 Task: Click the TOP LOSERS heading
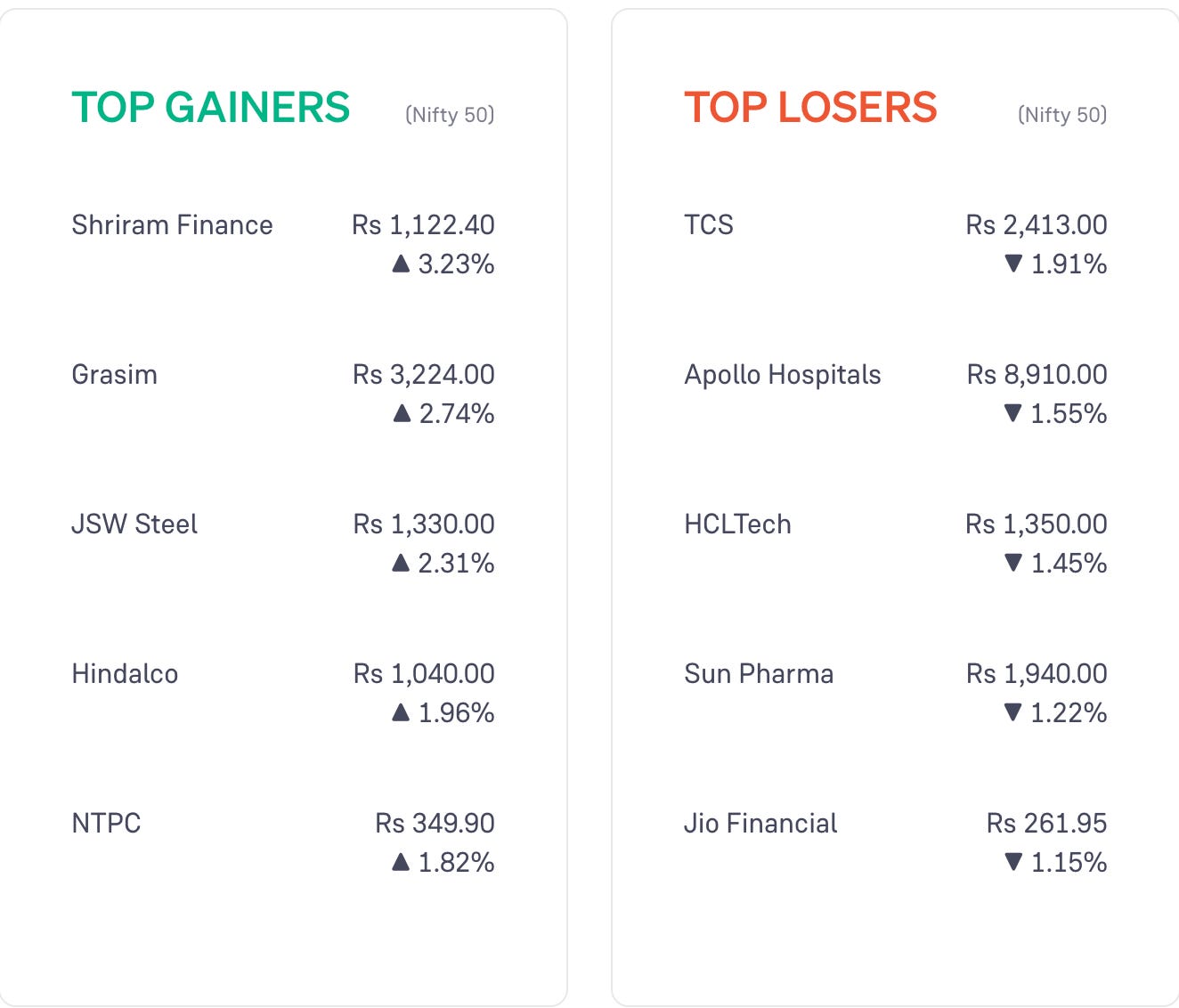(810, 107)
